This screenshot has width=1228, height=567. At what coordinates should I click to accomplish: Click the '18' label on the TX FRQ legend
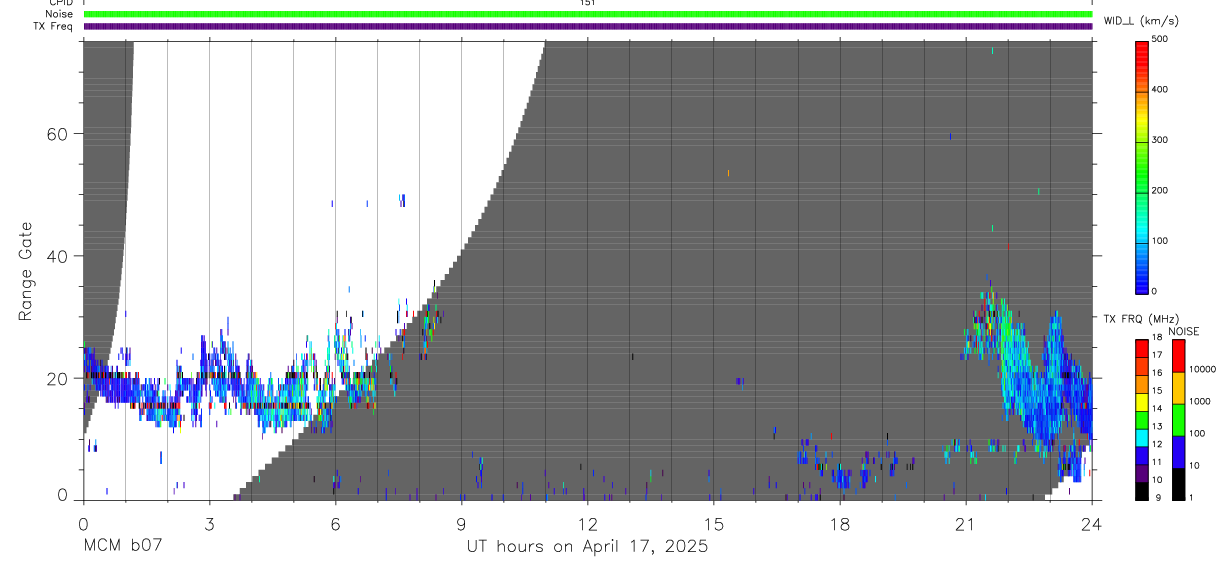tap(1157, 337)
